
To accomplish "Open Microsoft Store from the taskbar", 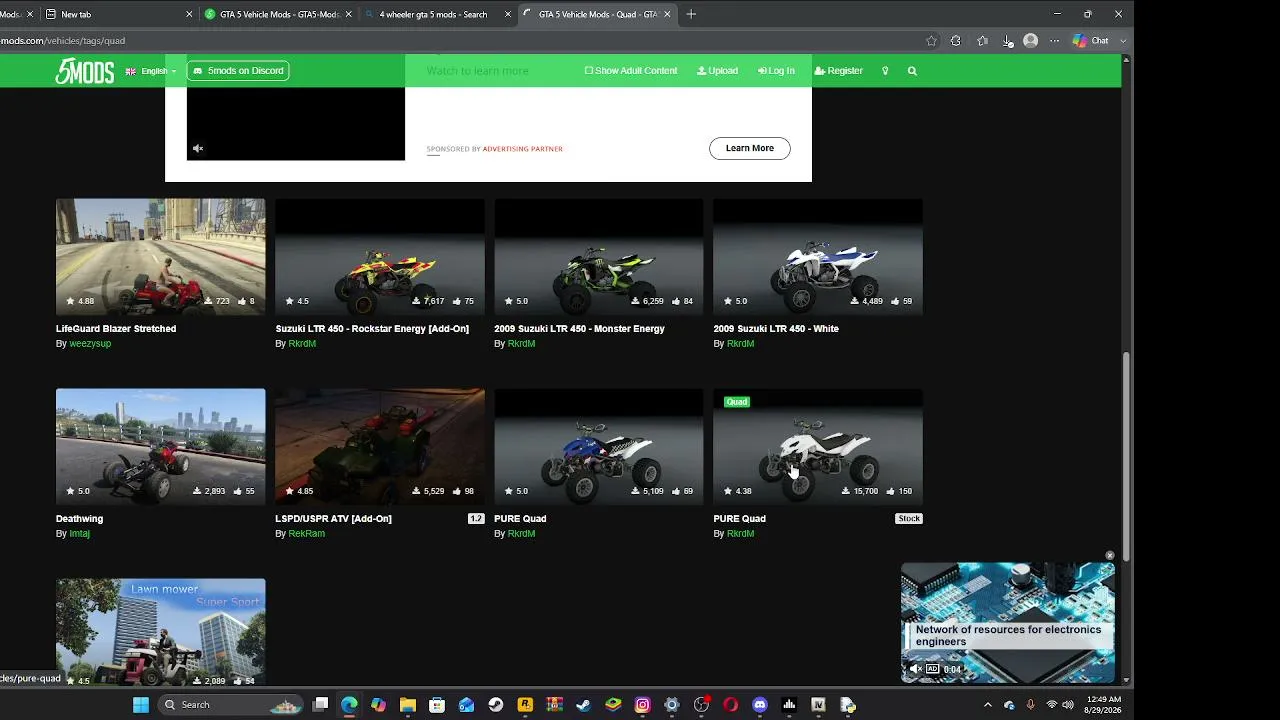I will (437, 705).
